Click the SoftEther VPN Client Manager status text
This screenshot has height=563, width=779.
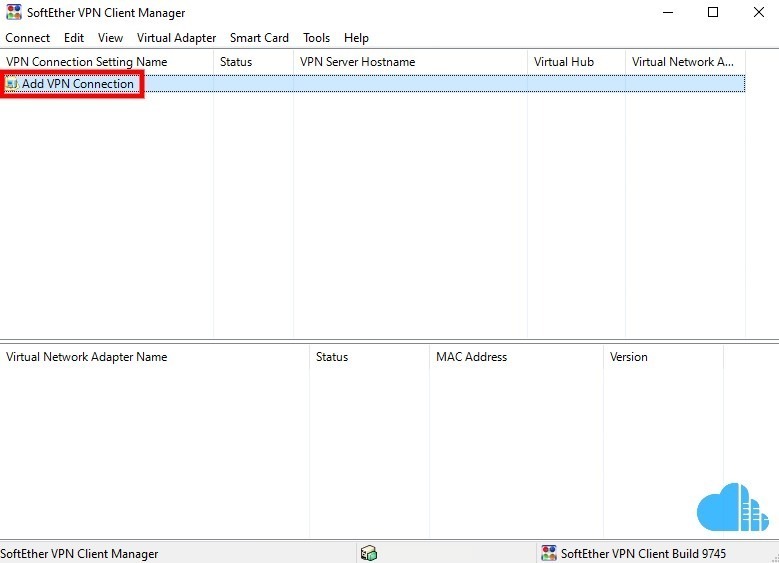click(x=79, y=554)
